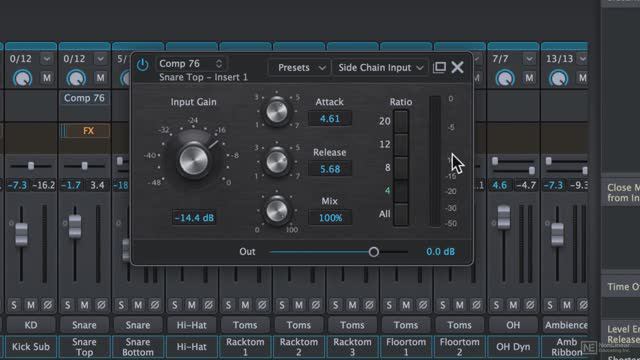Click the KD group label
The image size is (640, 360).
tap(31, 325)
